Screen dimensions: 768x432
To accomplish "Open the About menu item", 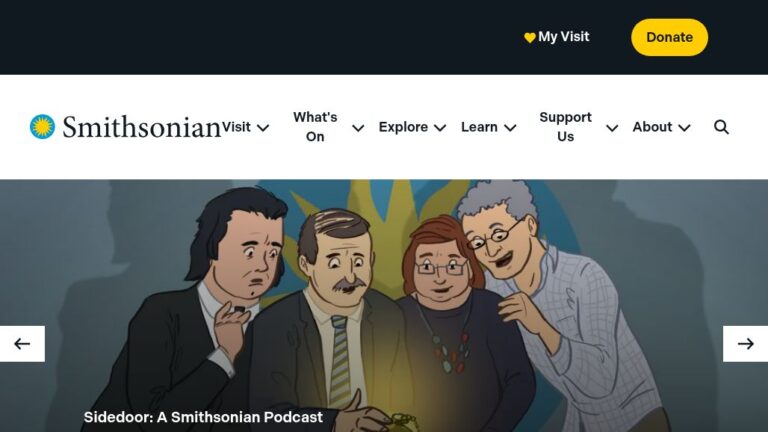I will pyautogui.click(x=652, y=127).
